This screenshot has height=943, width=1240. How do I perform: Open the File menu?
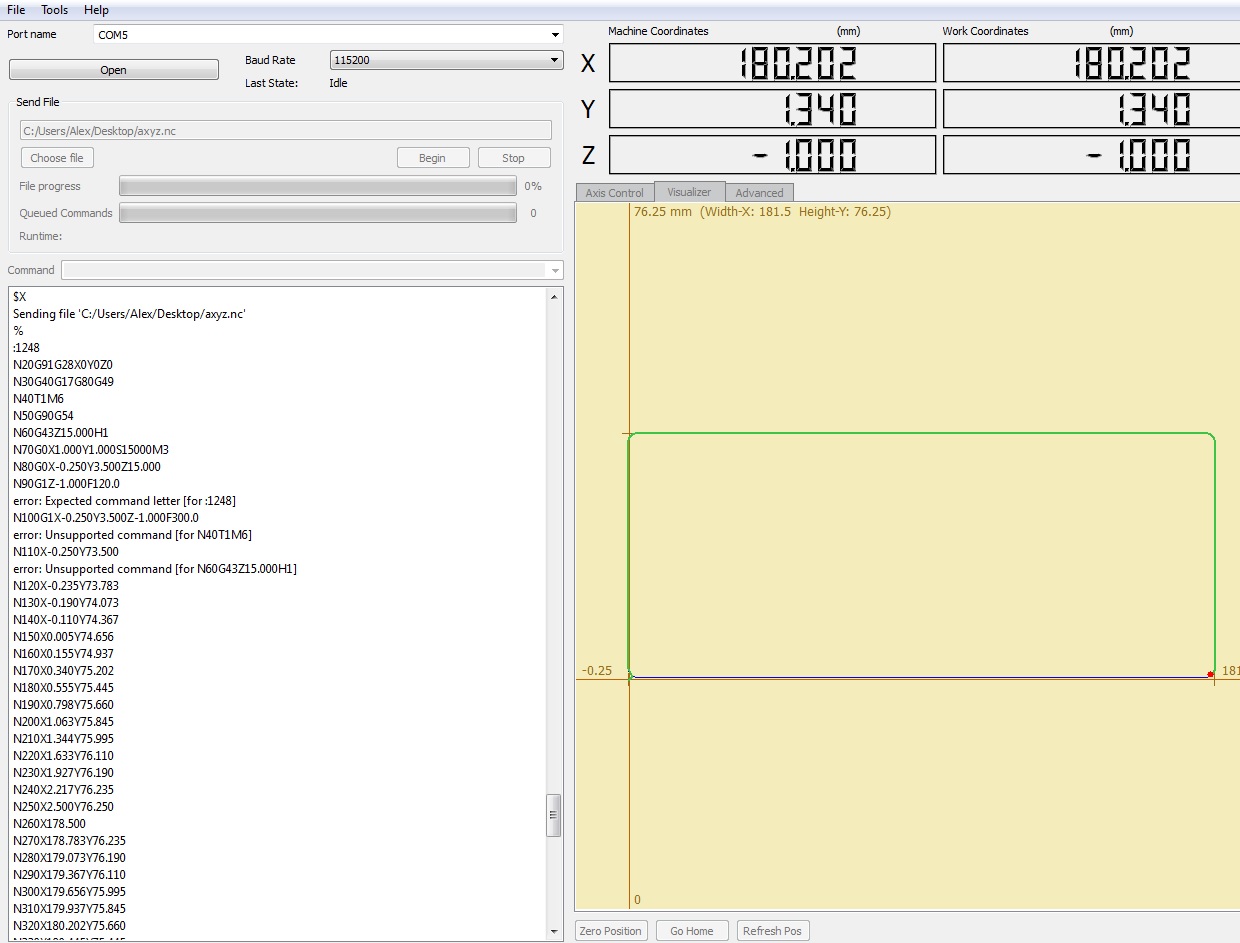[16, 10]
